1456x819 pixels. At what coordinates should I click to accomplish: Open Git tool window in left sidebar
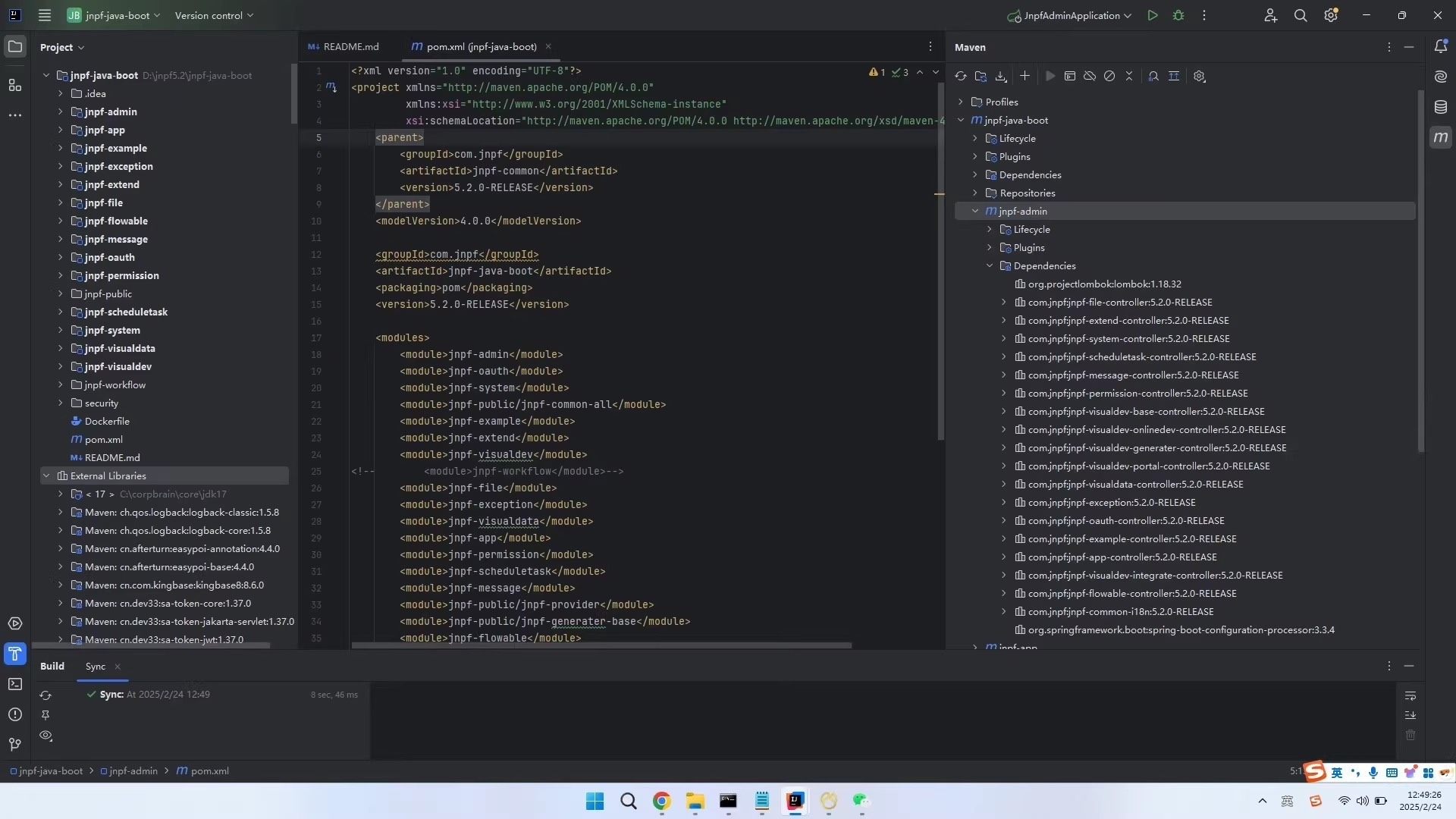15,745
